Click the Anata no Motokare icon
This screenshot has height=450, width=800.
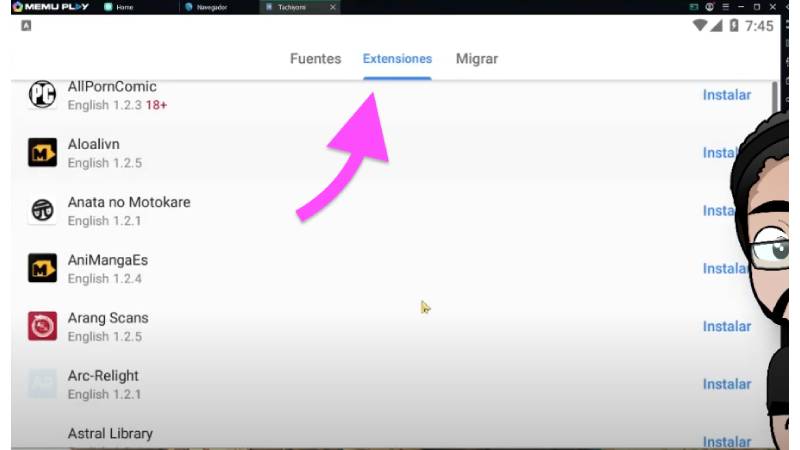42,210
